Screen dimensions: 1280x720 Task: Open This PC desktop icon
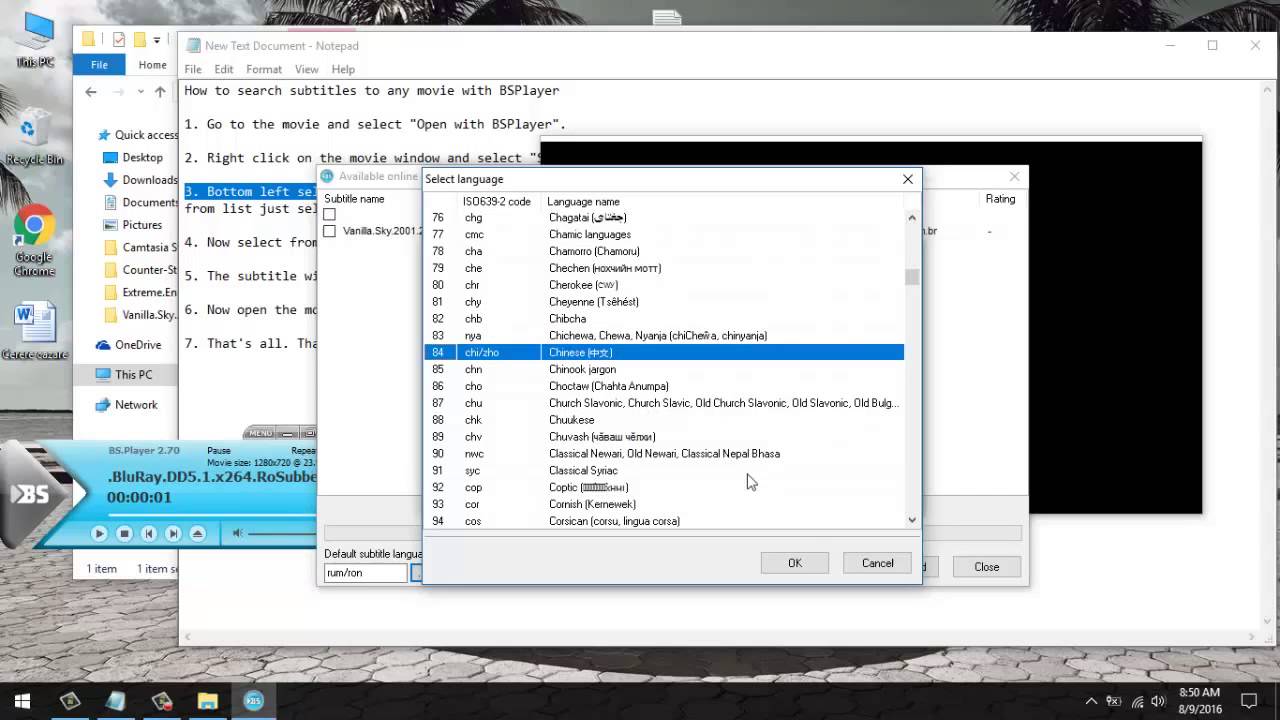[35, 40]
